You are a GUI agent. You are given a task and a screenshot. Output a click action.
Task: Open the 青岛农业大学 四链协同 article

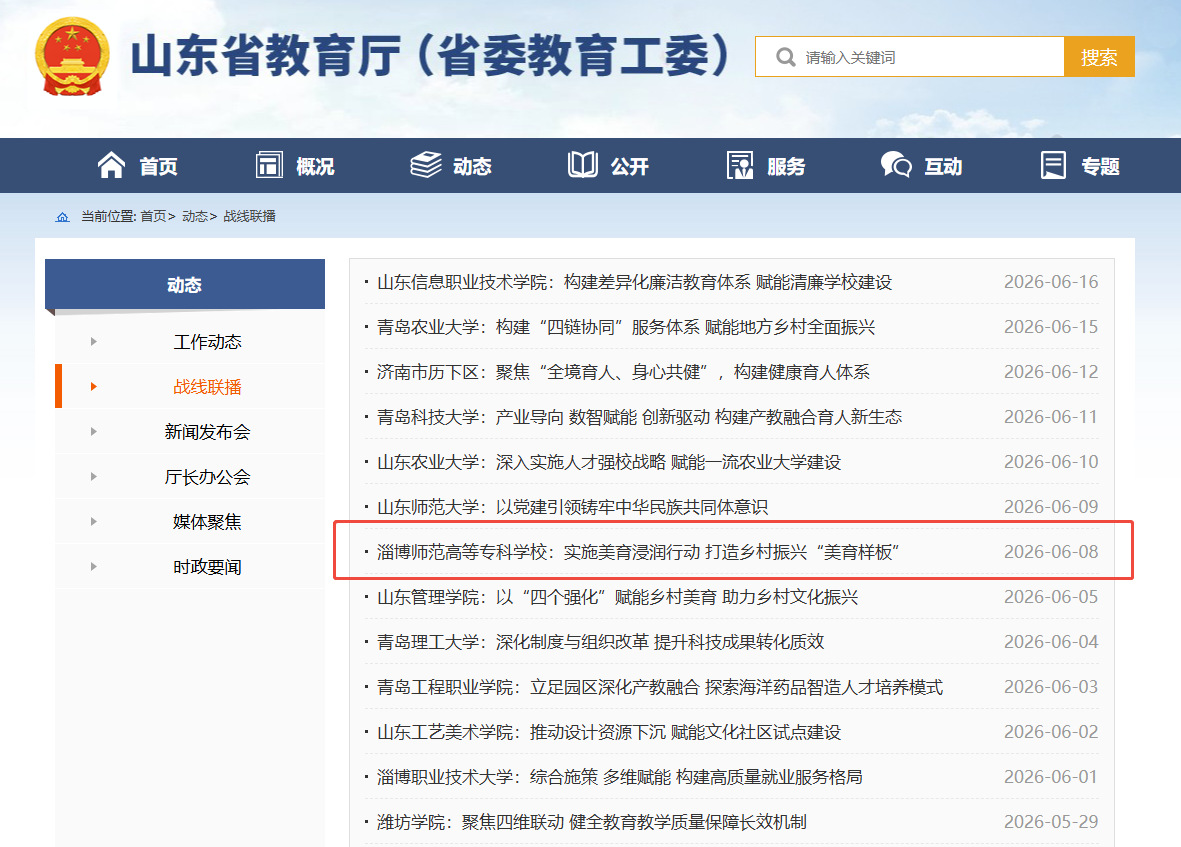click(x=626, y=327)
